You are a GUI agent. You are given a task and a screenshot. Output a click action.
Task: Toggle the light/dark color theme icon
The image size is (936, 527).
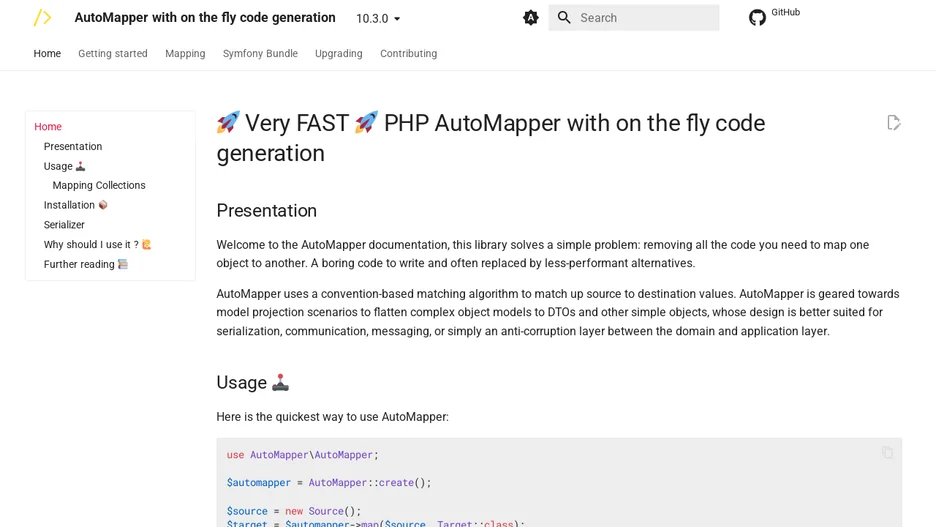click(531, 18)
